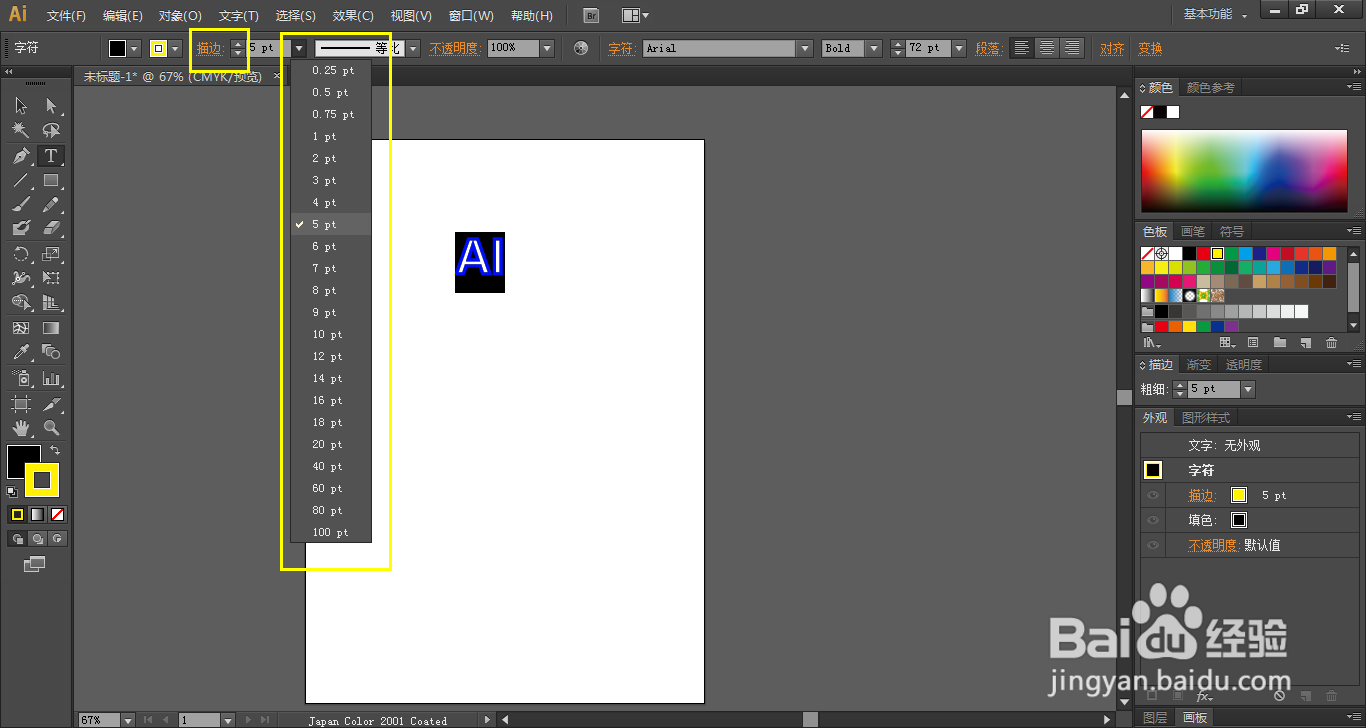Open the 文字(T) menu
The height and width of the screenshot is (728, 1366).
click(239, 16)
